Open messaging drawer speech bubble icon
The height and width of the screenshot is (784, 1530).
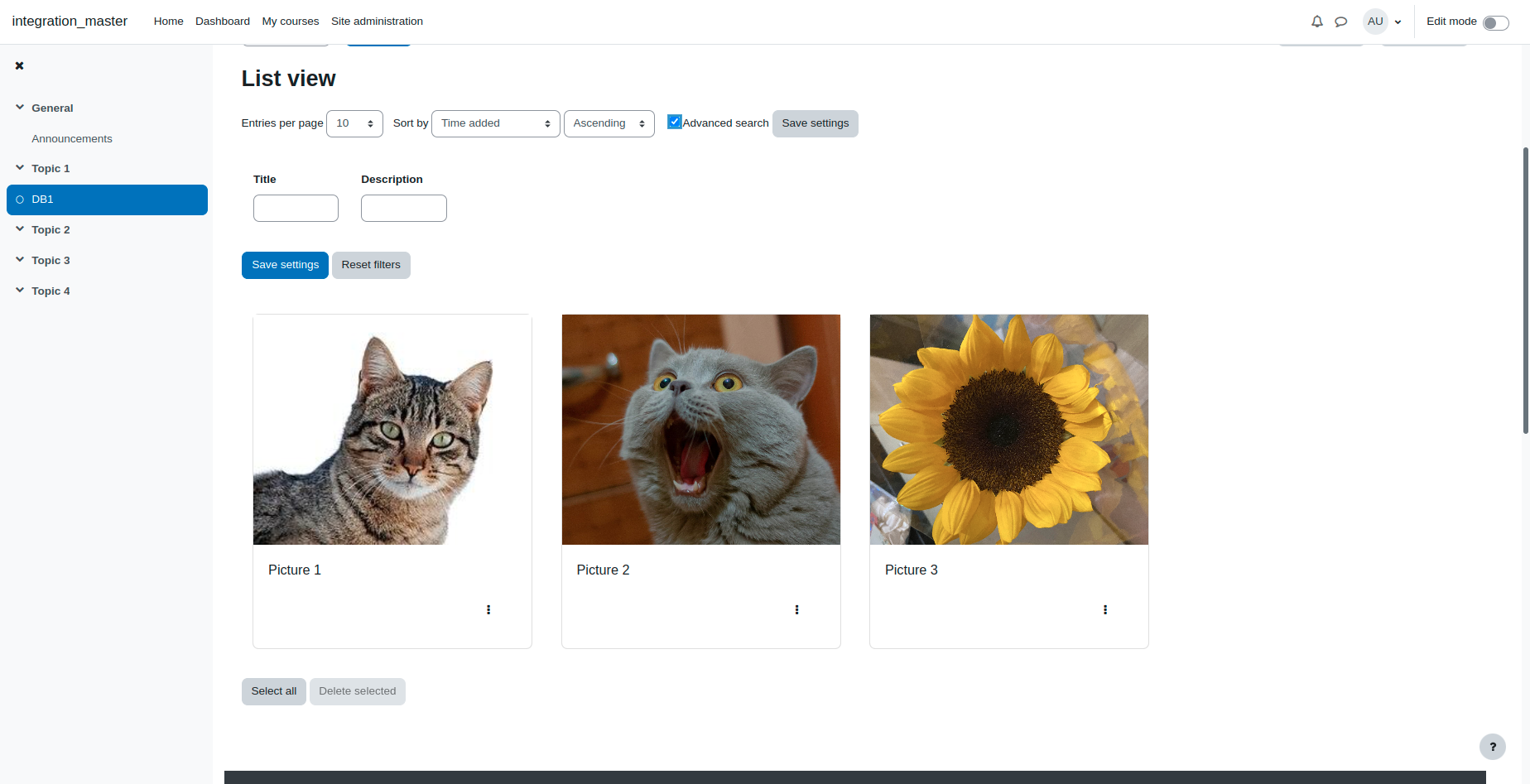tap(1341, 22)
